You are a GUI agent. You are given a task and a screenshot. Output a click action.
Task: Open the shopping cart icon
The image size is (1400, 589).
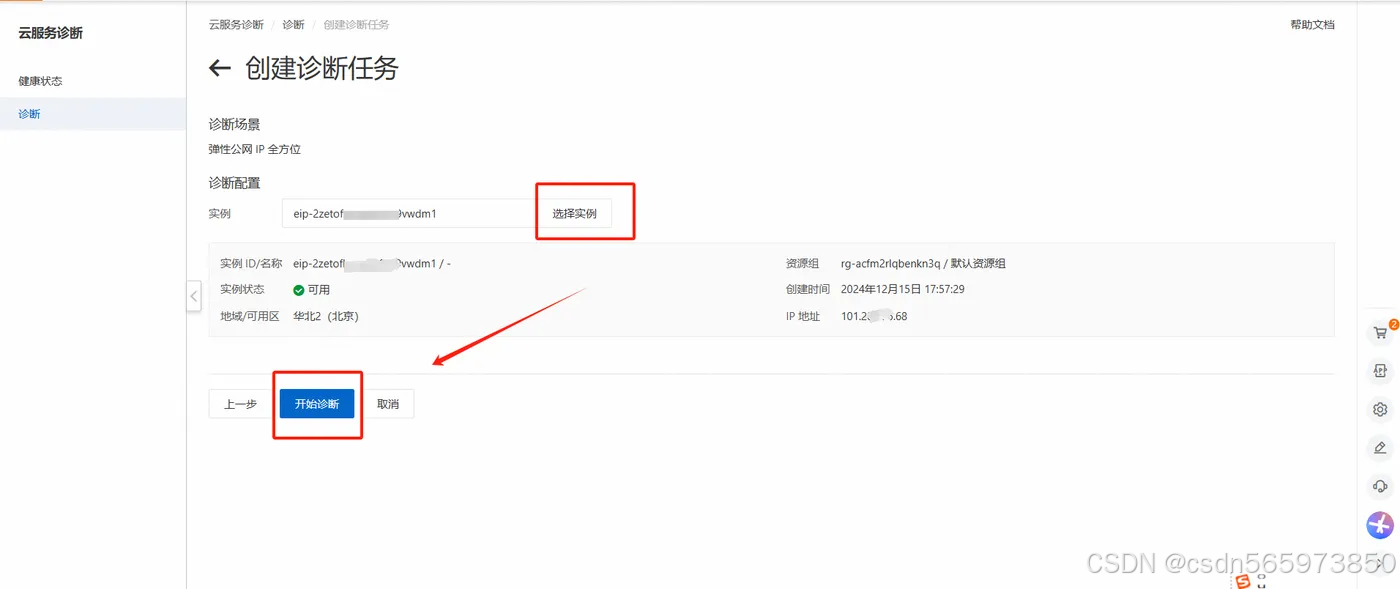point(1380,333)
